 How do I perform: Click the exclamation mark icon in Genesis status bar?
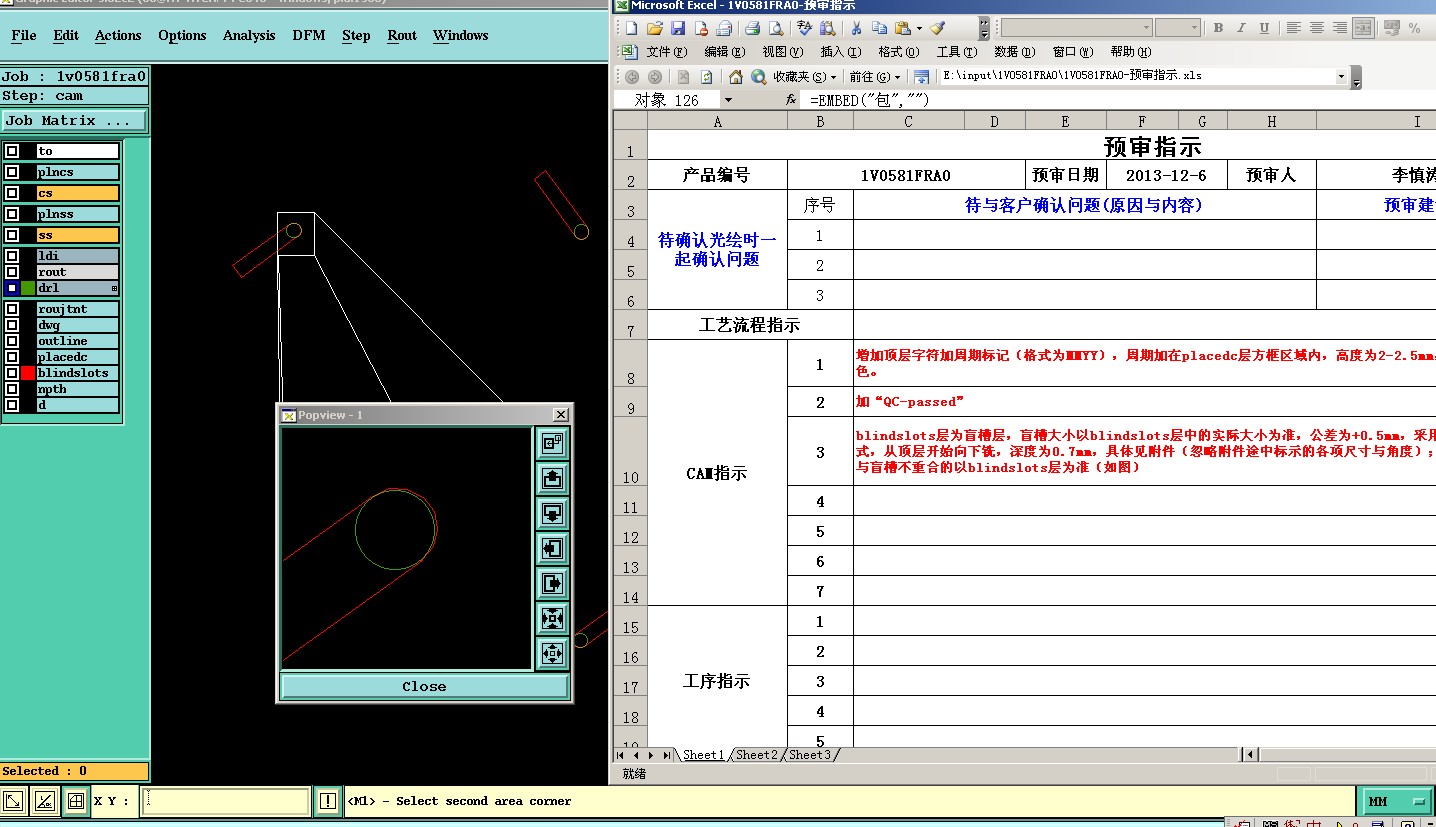tap(328, 801)
